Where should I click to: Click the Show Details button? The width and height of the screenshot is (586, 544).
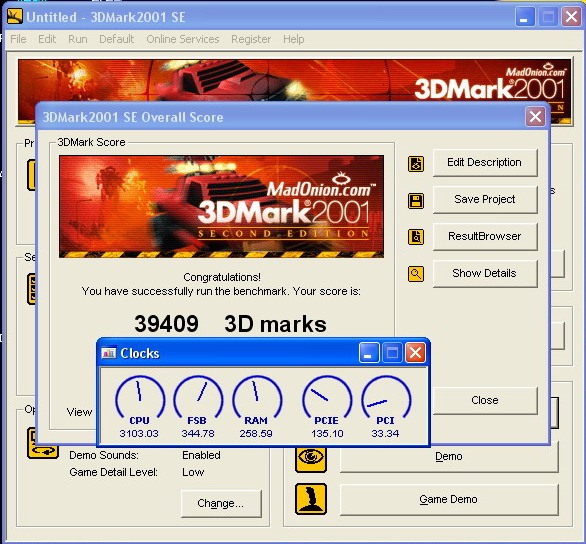485,273
